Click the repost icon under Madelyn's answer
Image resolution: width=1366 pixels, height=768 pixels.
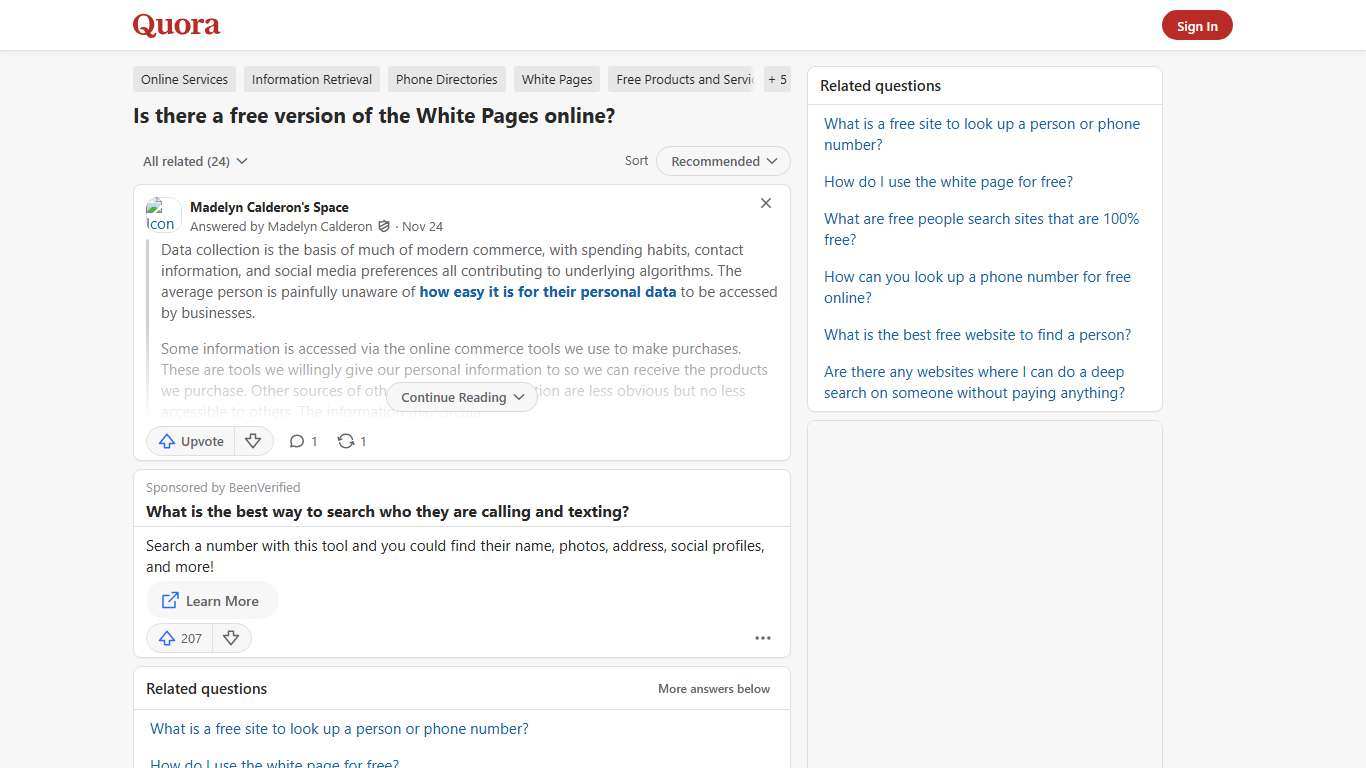coord(345,441)
